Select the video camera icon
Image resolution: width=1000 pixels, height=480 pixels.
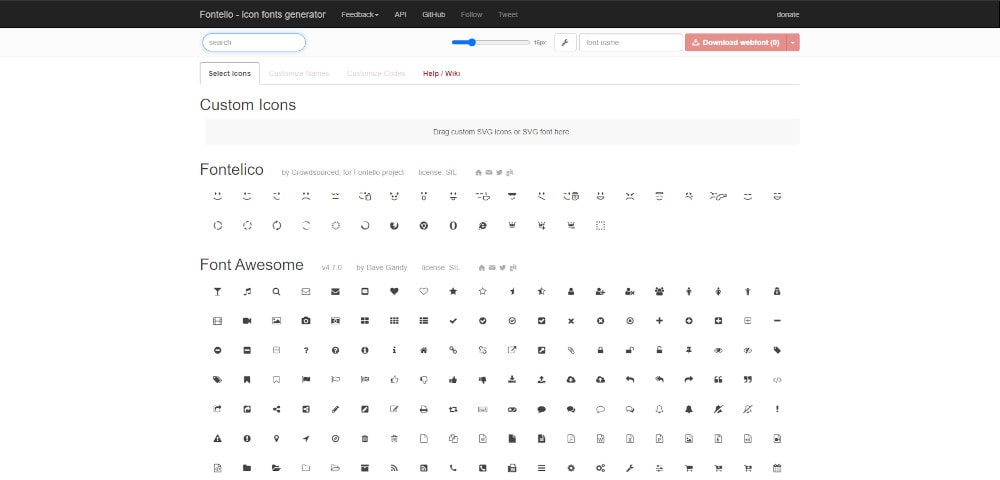pos(247,321)
